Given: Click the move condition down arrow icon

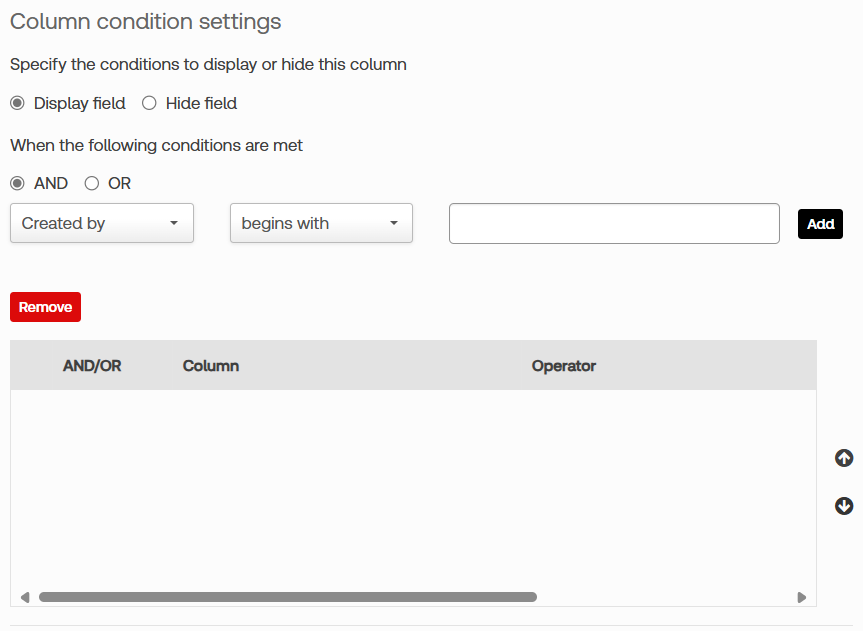Looking at the screenshot, I should [x=844, y=506].
